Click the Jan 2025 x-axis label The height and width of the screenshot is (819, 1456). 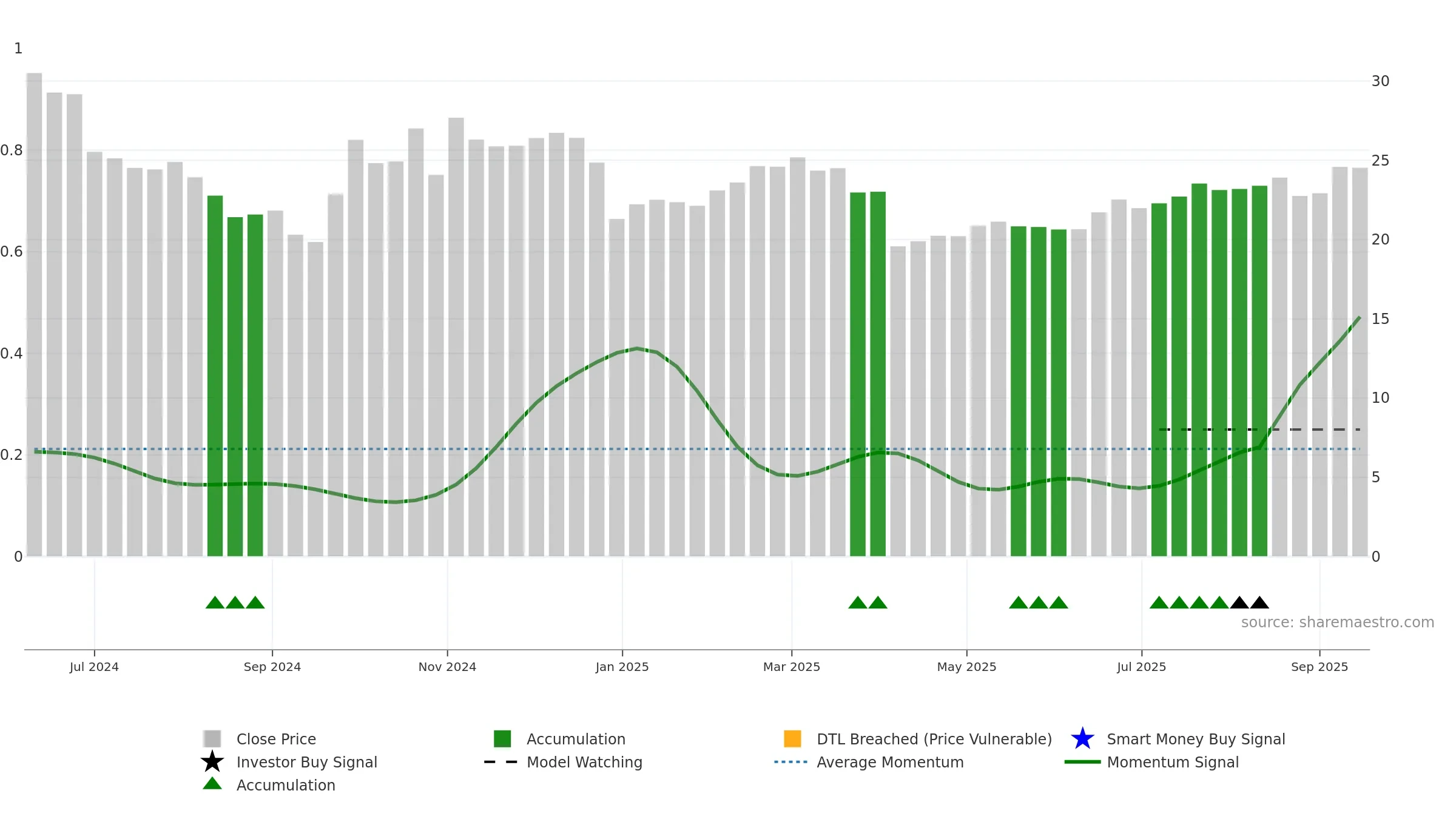coord(622,667)
